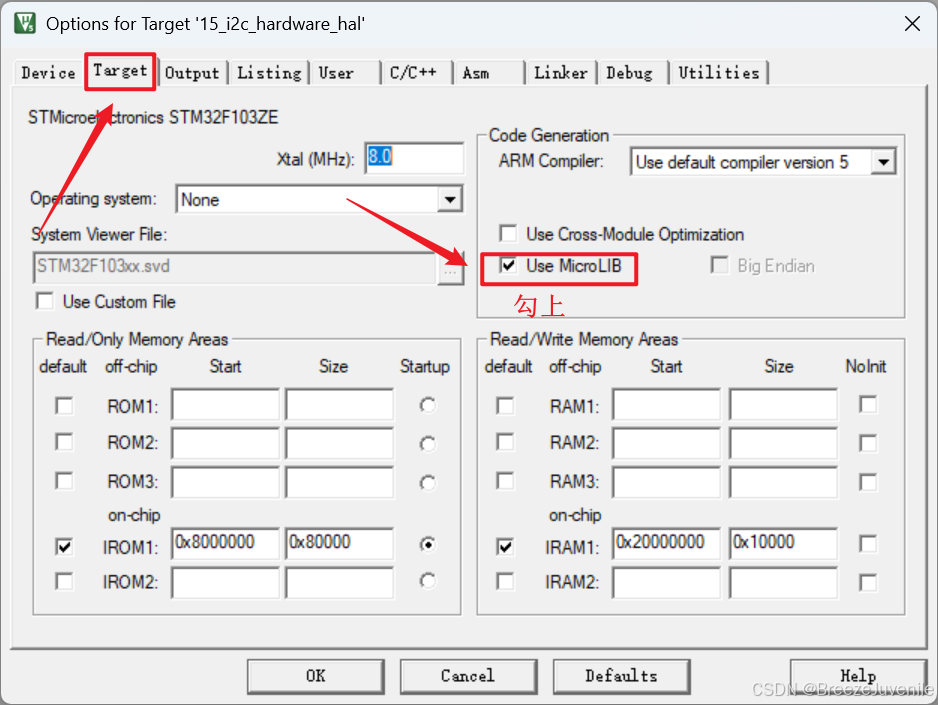
Task: Tick the IROM2 default checkbox
Action: click(x=64, y=581)
